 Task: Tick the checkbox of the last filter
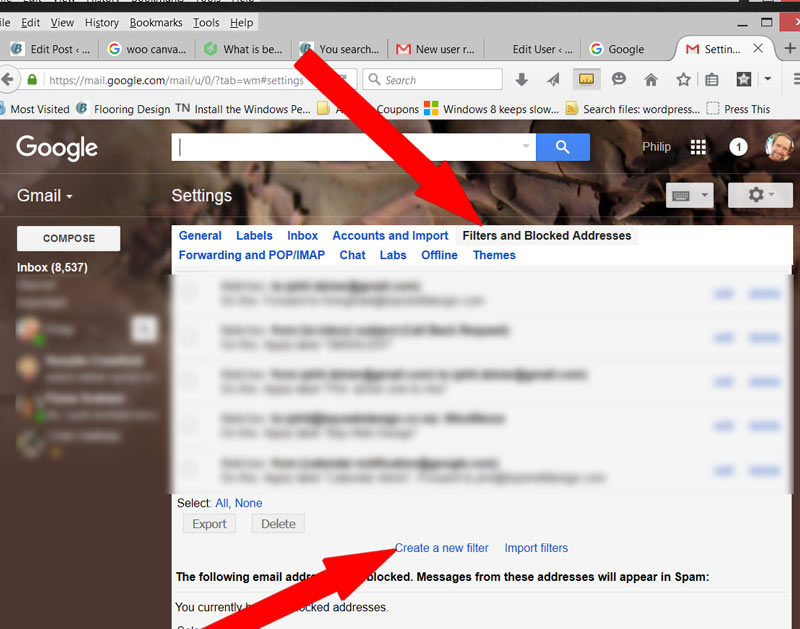pyautogui.click(x=189, y=469)
